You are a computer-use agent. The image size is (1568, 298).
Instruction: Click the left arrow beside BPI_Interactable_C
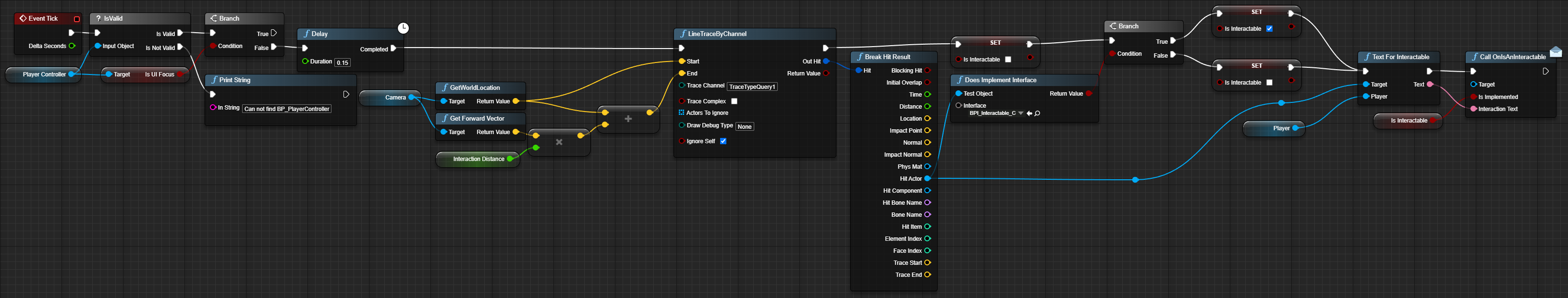point(1029,113)
